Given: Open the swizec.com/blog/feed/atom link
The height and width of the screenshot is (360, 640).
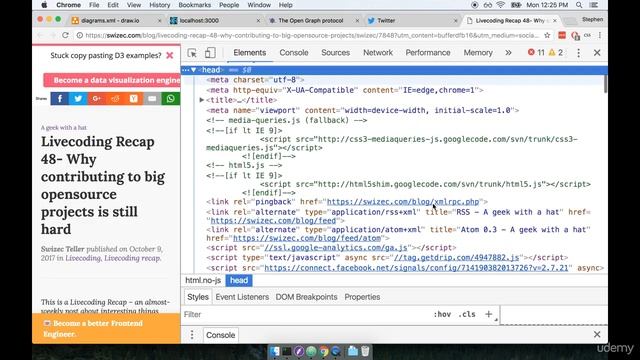Looking at the screenshot, I should 307,238.
